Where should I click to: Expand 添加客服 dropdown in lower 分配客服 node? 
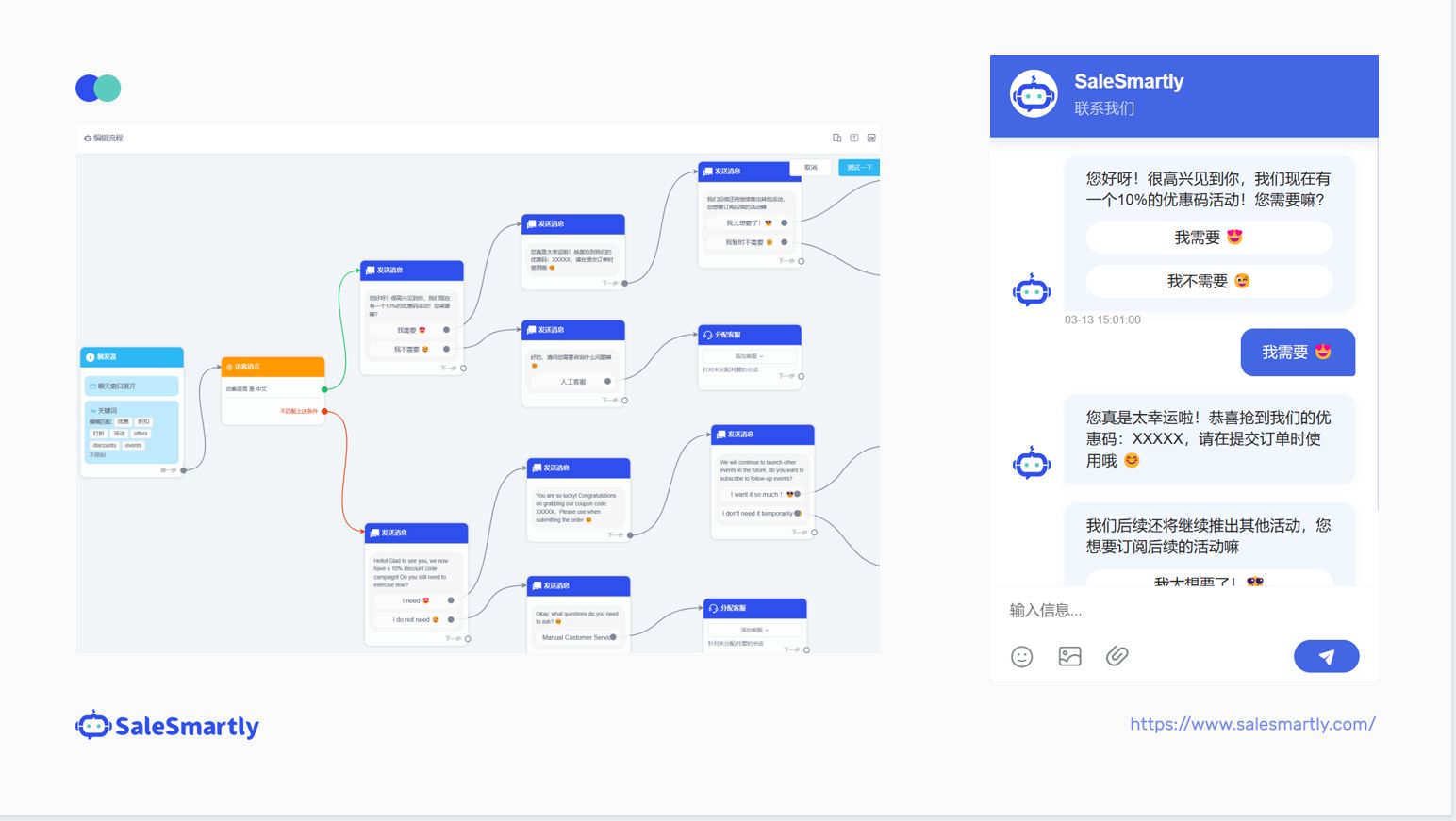click(x=754, y=630)
